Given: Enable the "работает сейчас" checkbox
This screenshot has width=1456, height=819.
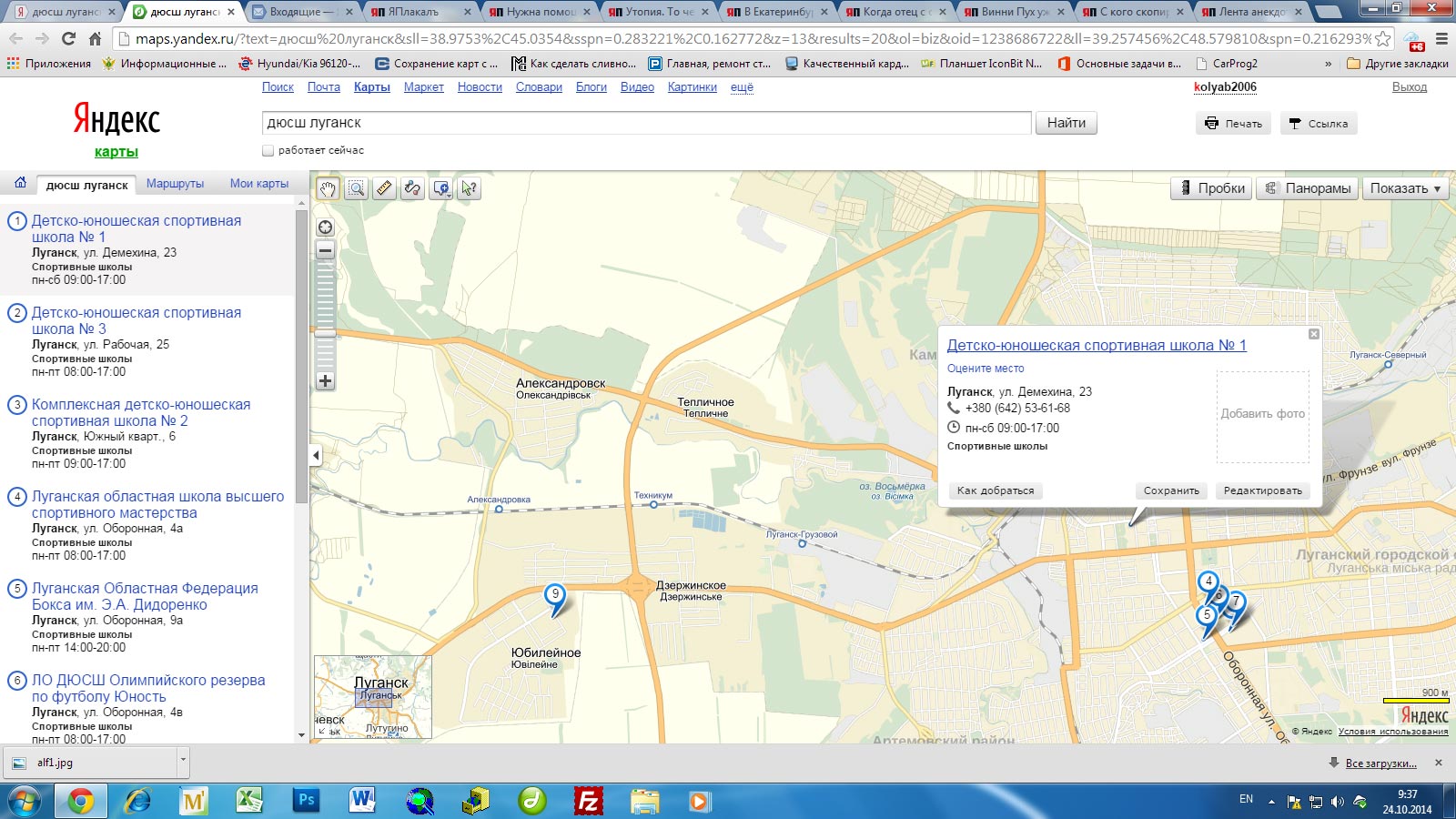Looking at the screenshot, I should [x=268, y=150].
